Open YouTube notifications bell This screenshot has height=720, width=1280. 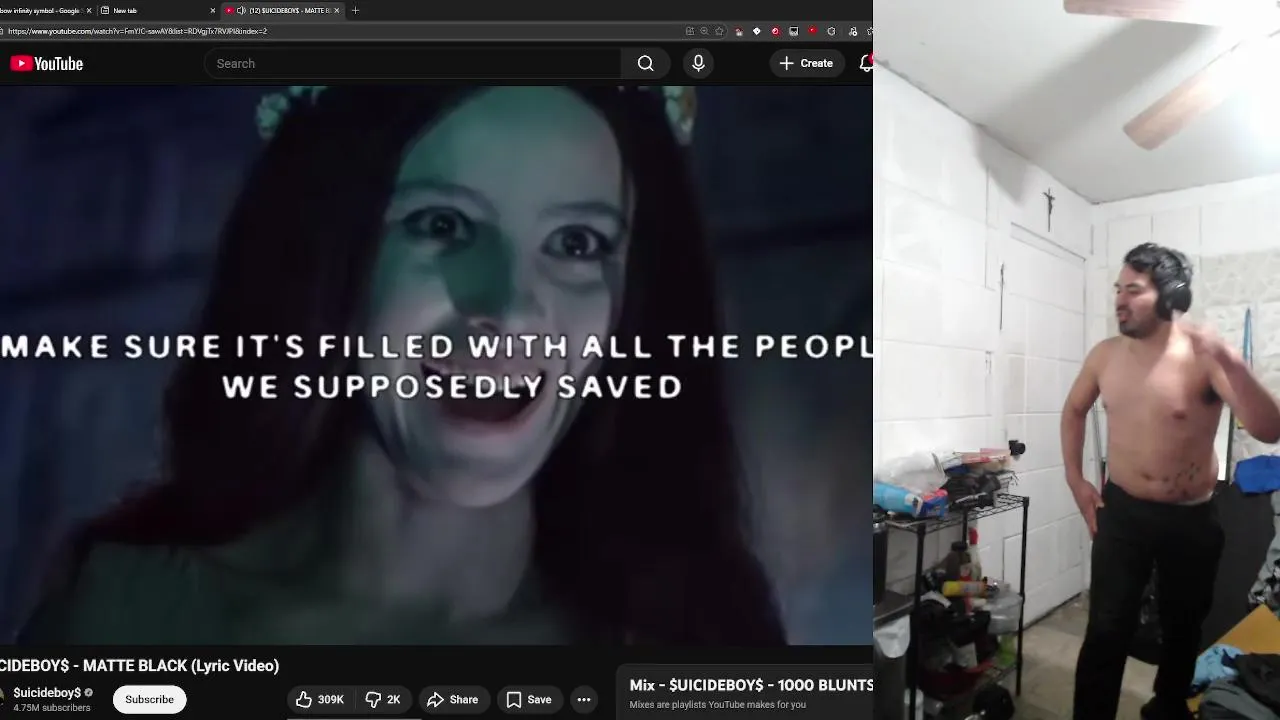(x=866, y=63)
